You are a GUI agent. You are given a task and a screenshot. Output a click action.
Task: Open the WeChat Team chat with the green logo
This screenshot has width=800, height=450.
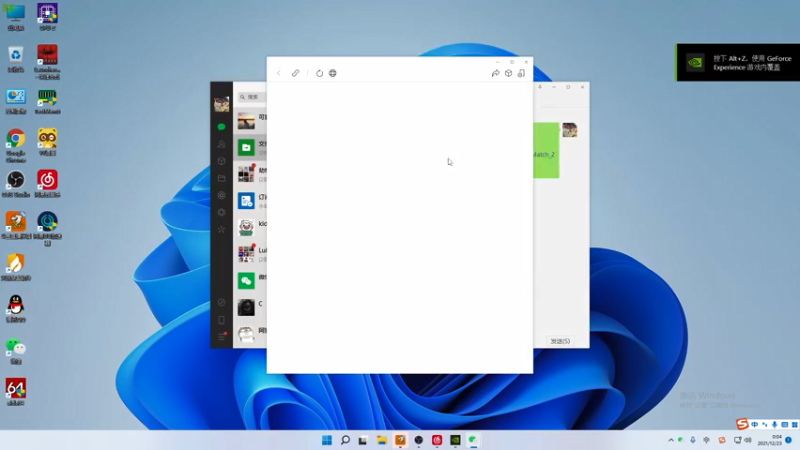click(x=250, y=281)
